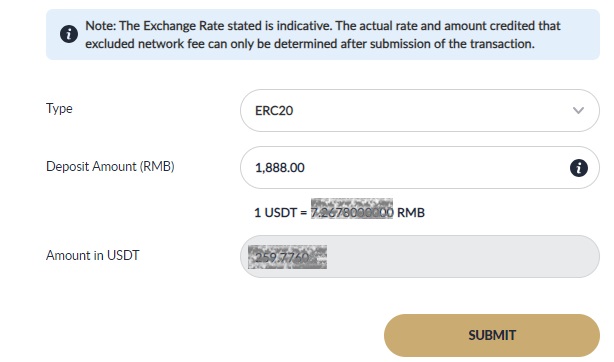Image resolution: width=614 pixels, height=362 pixels.
Task: Open the ERC20 type selector
Action: click(419, 110)
